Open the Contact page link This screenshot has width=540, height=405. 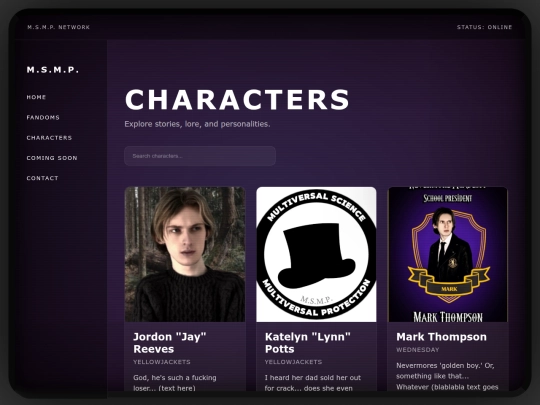[x=42, y=178]
